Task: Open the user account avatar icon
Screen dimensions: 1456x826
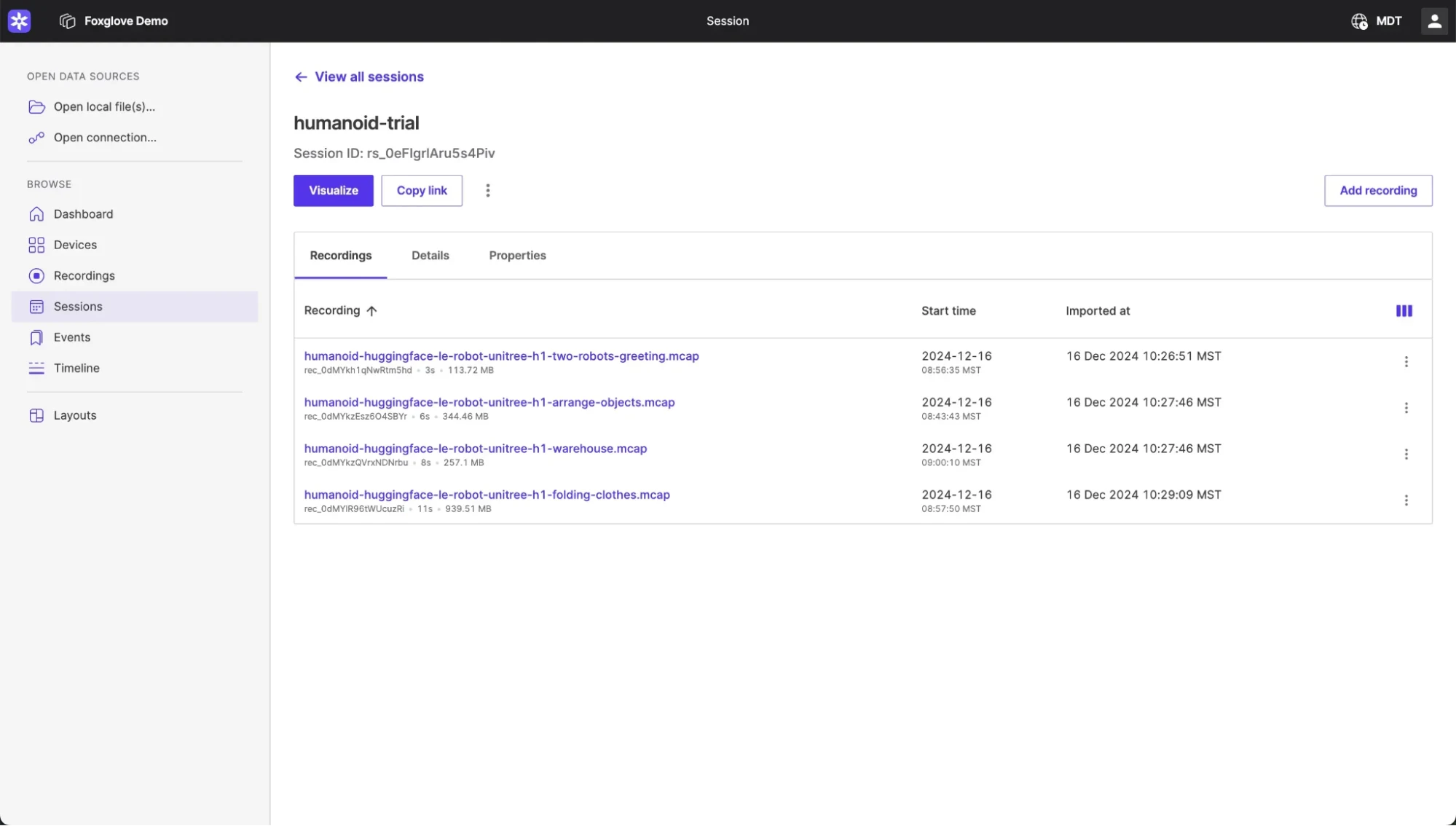Action: coord(1434,20)
